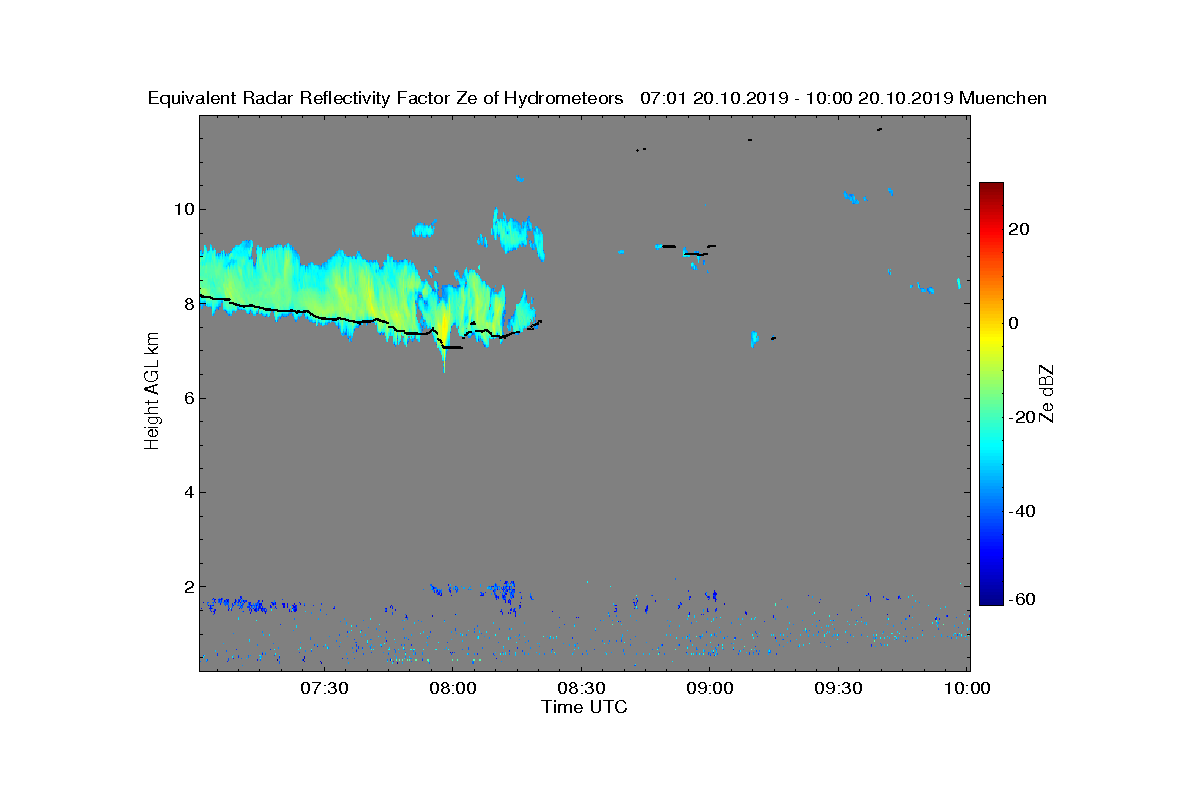Image resolution: width=1200 pixels, height=800 pixels.
Task: Click the date range text '07:01 20.10.2019 - 10:00 20.10.2019'
Action: [796, 98]
